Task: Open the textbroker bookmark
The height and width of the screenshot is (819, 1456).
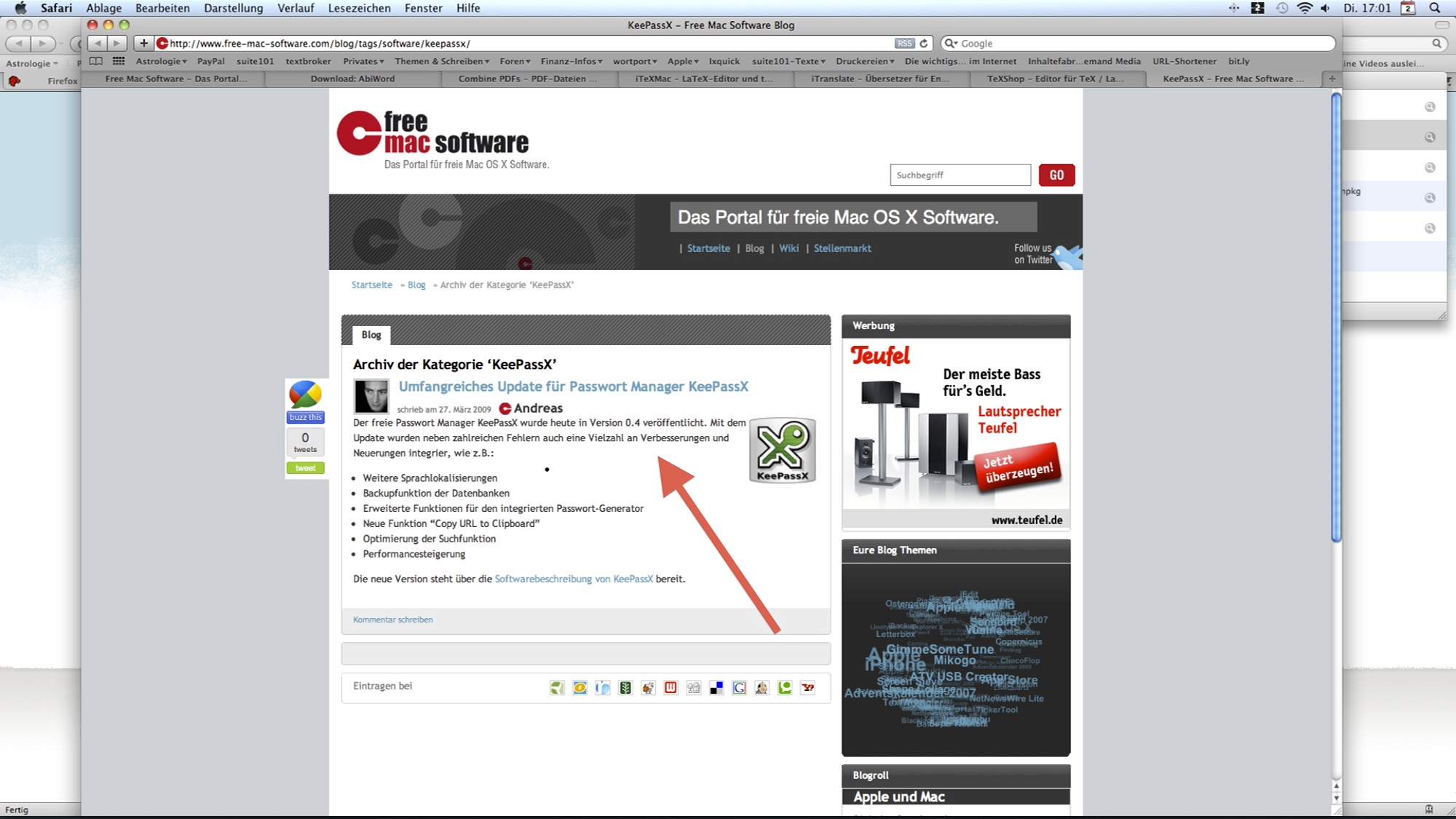Action: click(x=308, y=61)
